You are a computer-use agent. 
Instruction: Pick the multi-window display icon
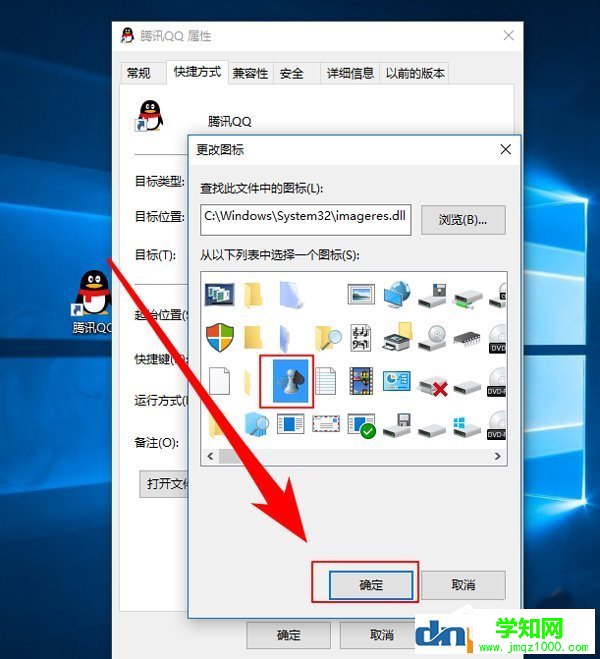(x=219, y=294)
